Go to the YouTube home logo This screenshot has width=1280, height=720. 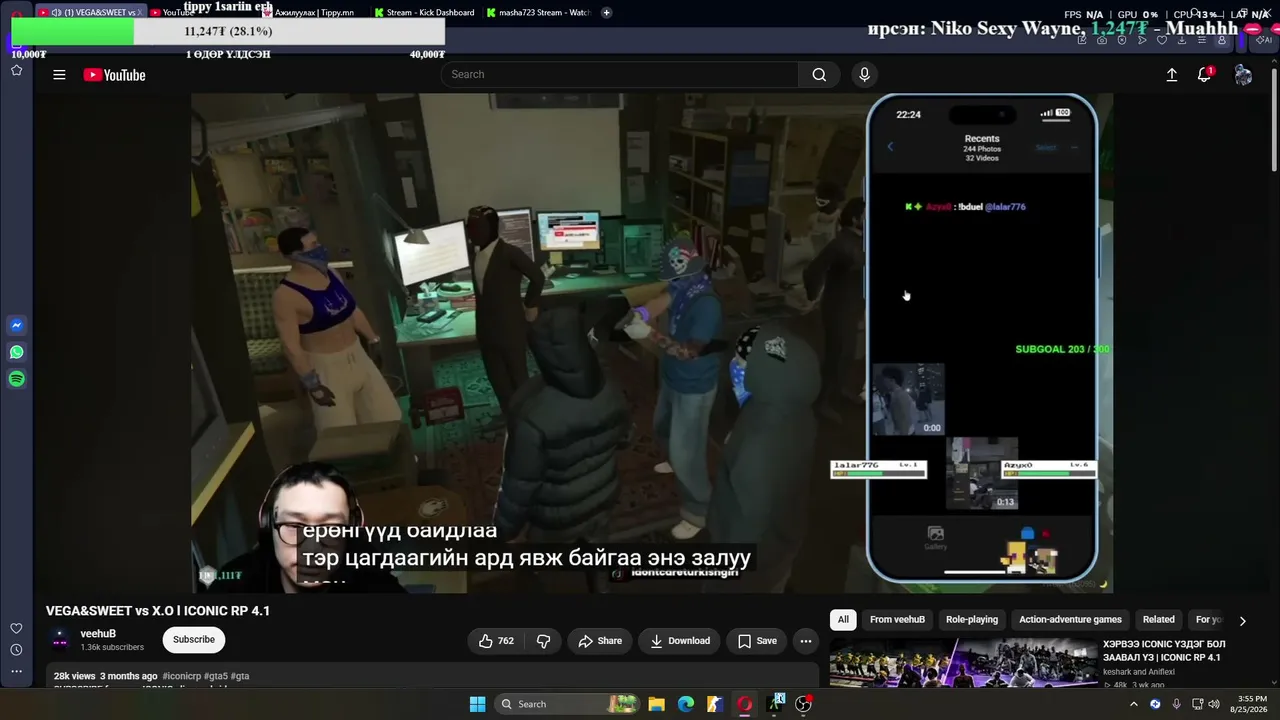pyautogui.click(x=115, y=75)
